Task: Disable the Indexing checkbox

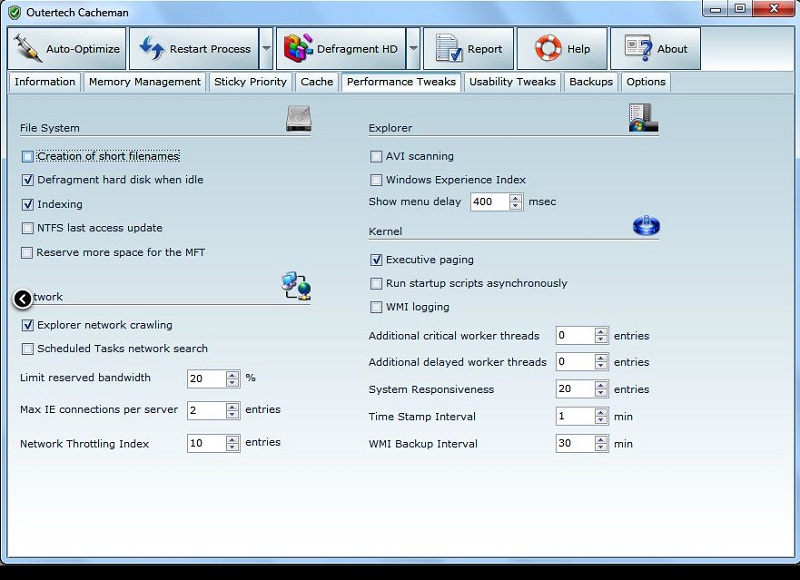Action: (28, 205)
